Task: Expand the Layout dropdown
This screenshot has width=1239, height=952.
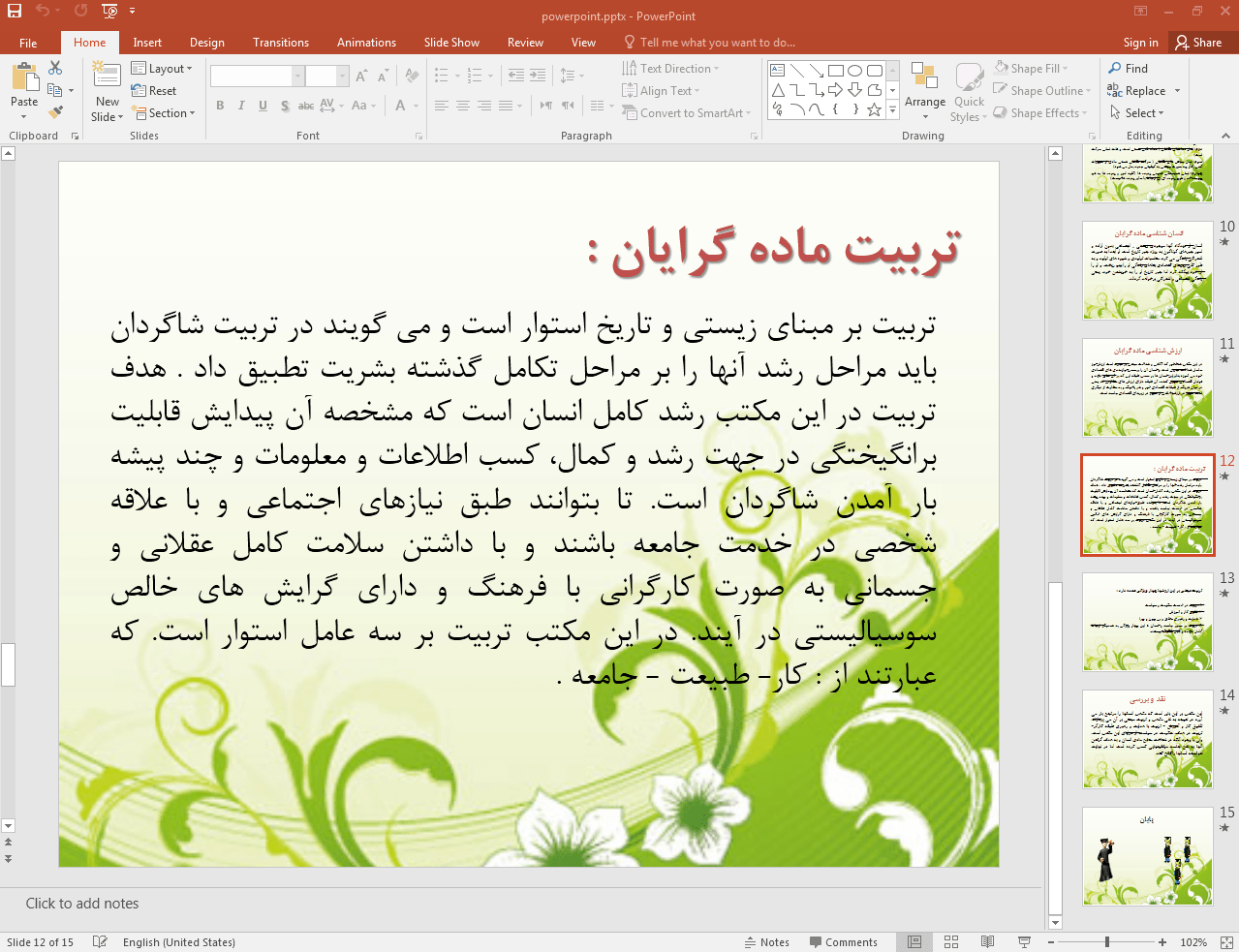Action: coord(163,69)
